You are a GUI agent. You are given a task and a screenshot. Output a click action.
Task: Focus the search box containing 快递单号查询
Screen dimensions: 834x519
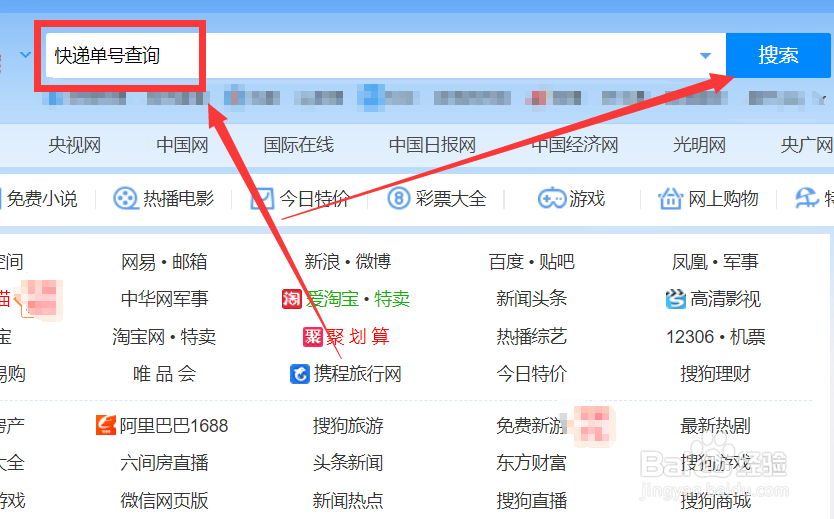385,55
